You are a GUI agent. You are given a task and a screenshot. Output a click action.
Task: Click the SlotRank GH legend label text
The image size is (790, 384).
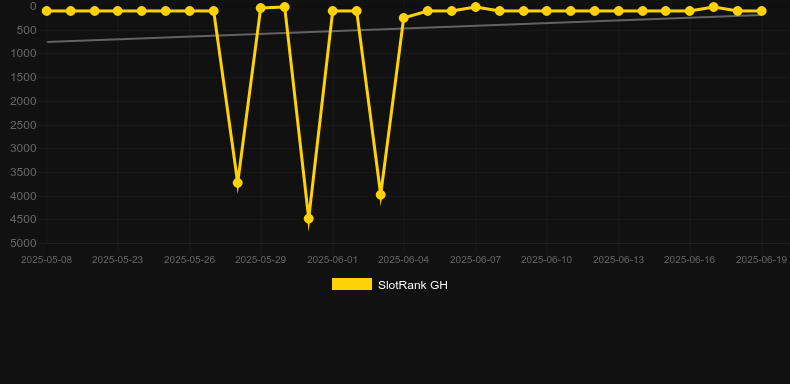pos(413,285)
